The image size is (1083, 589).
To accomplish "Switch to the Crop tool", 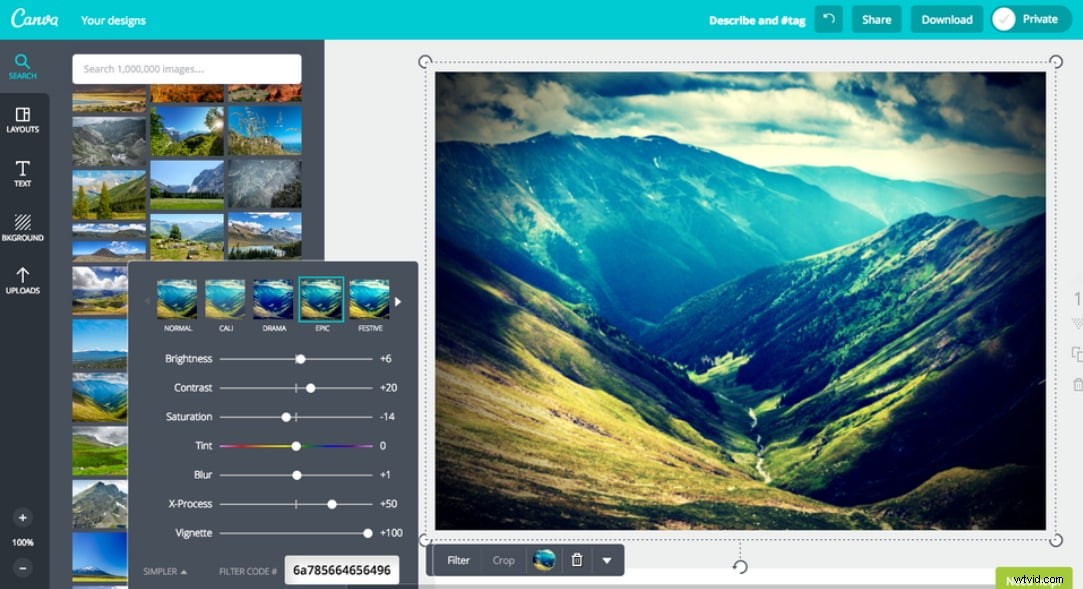I will pos(504,560).
